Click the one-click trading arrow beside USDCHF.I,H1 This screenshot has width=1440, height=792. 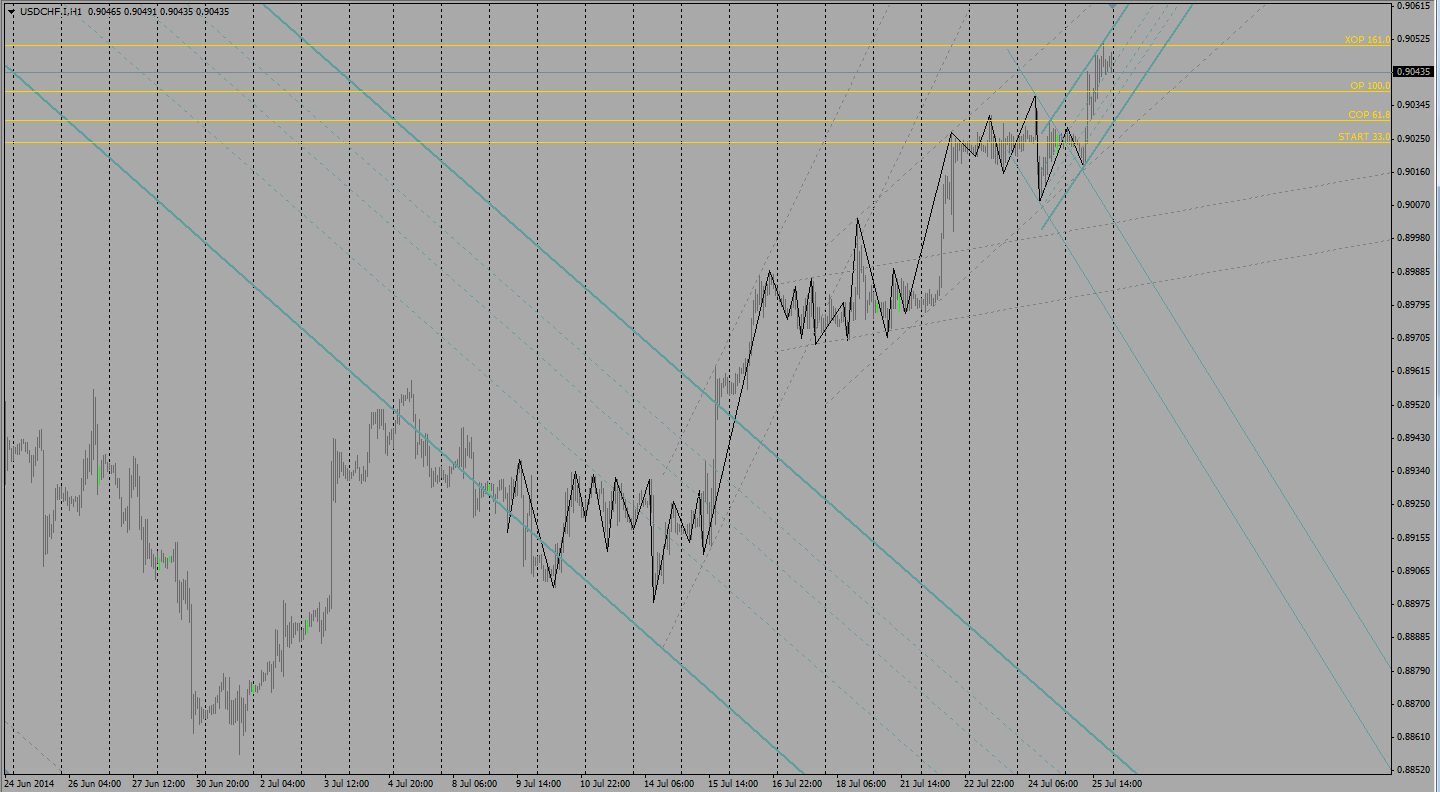(x=11, y=12)
